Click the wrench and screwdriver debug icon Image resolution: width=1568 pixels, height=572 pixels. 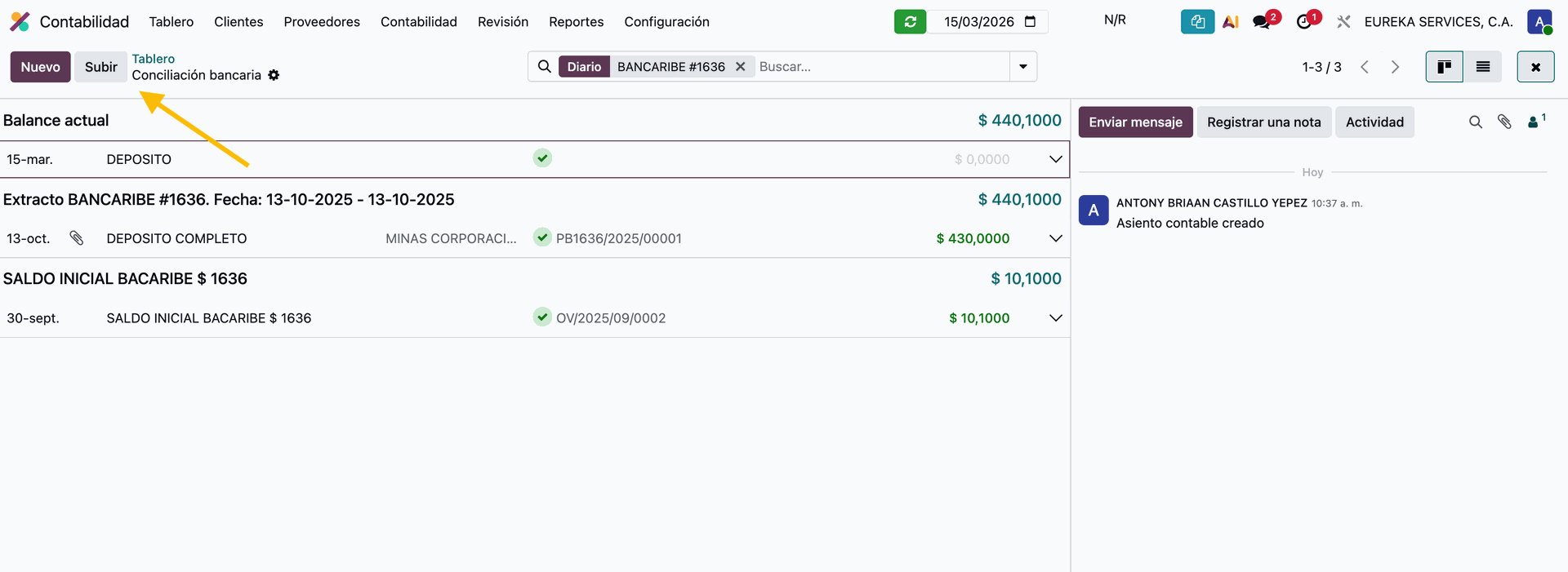point(1343,22)
